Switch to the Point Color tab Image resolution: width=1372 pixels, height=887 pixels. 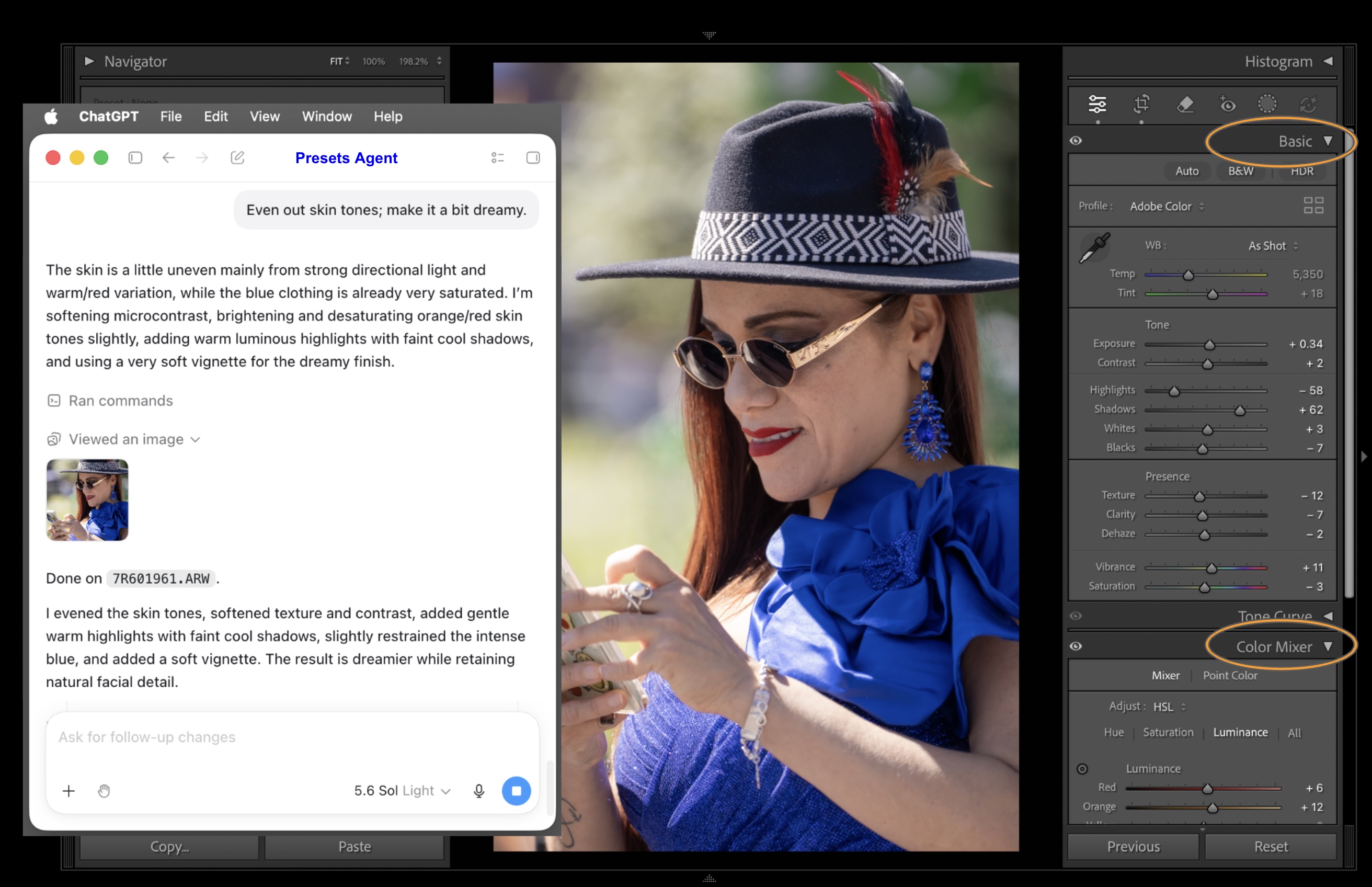click(x=1230, y=676)
